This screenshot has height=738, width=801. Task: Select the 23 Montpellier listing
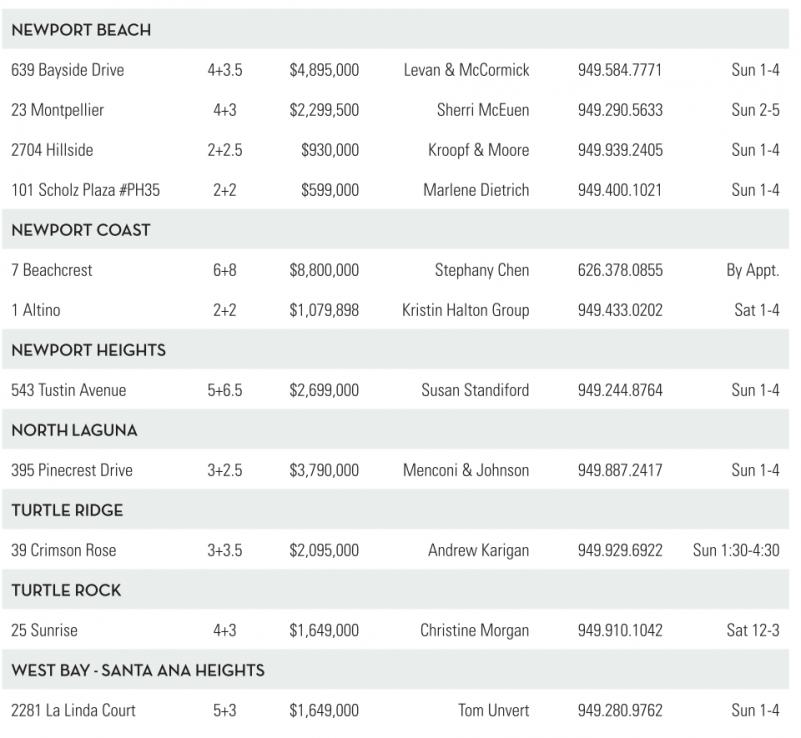tap(57, 110)
